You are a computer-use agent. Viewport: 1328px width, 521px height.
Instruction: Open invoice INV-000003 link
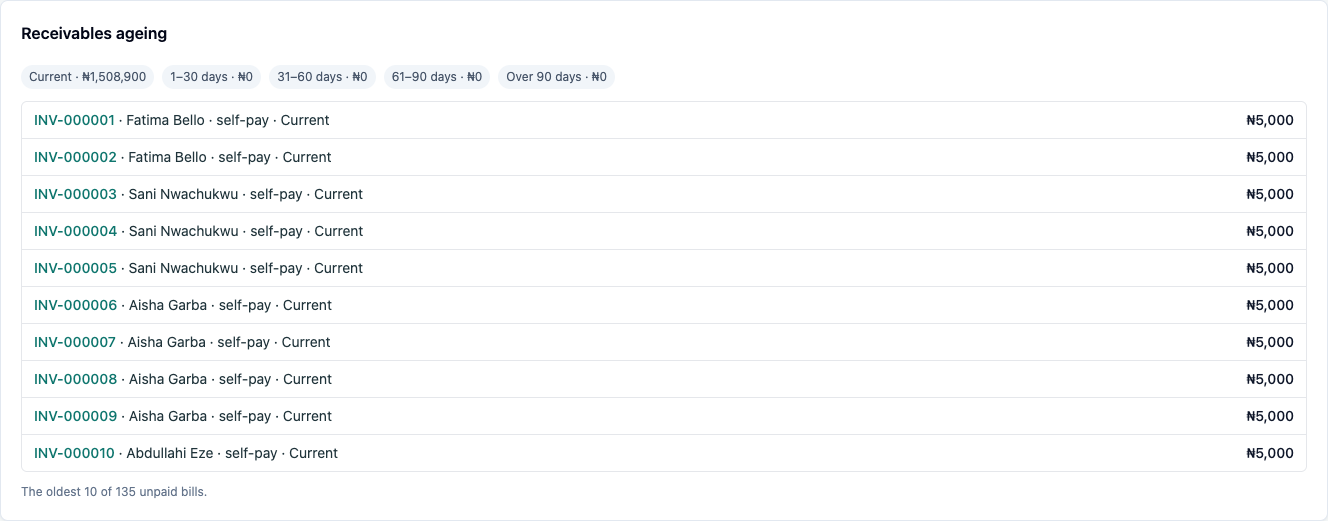click(x=75, y=194)
